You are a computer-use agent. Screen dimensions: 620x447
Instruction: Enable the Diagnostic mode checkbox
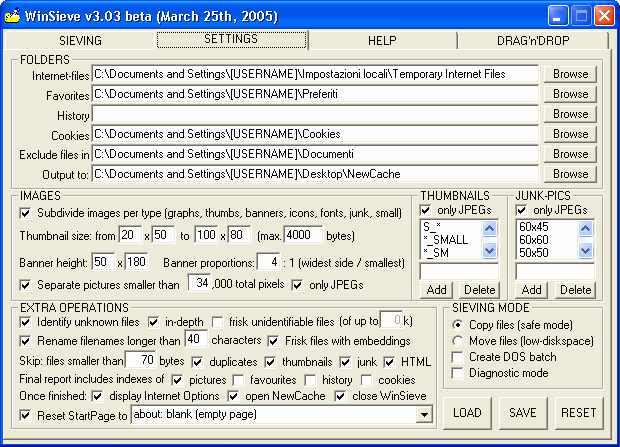pyautogui.click(x=458, y=373)
